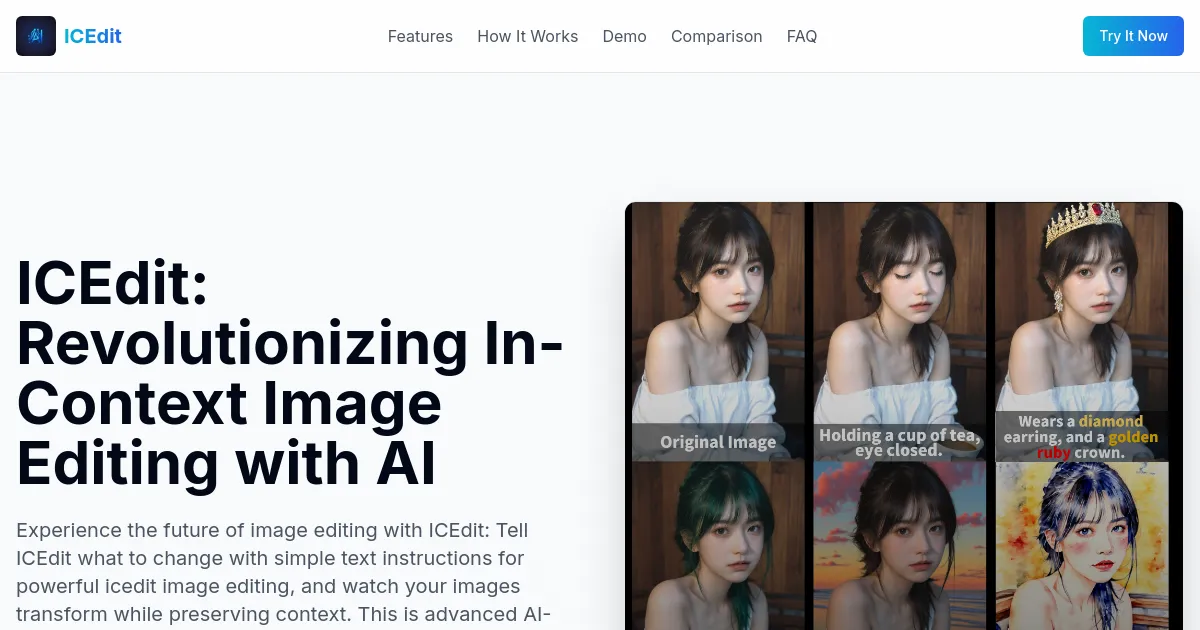Click the "ICEdit: Revolutionizing In-Context" main heading

pyautogui.click(x=290, y=373)
